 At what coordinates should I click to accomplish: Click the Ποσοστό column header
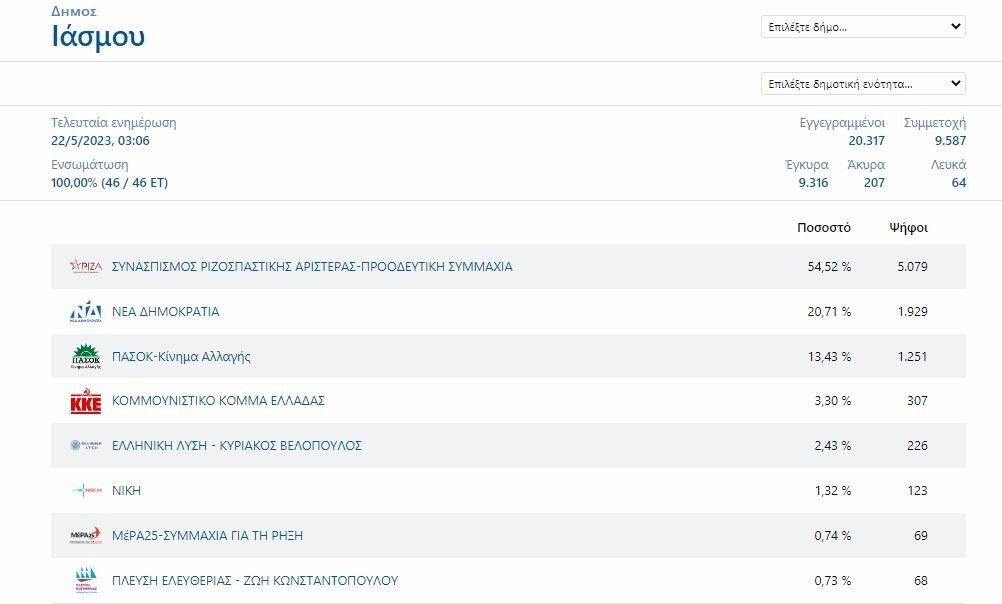click(824, 228)
